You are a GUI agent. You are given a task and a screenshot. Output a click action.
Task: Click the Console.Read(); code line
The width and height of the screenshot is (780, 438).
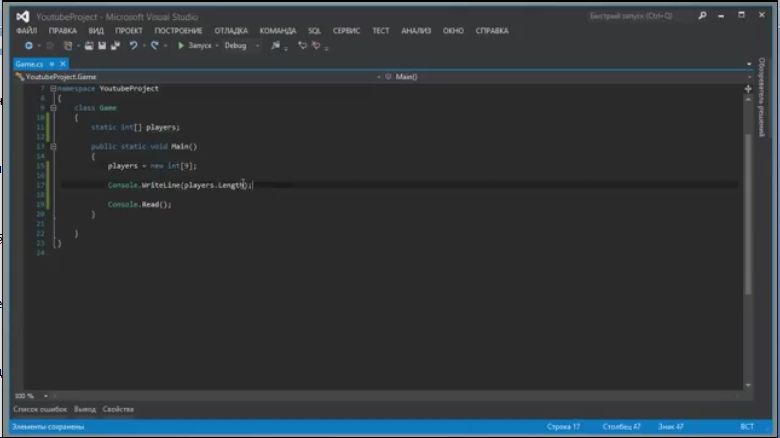click(139, 205)
